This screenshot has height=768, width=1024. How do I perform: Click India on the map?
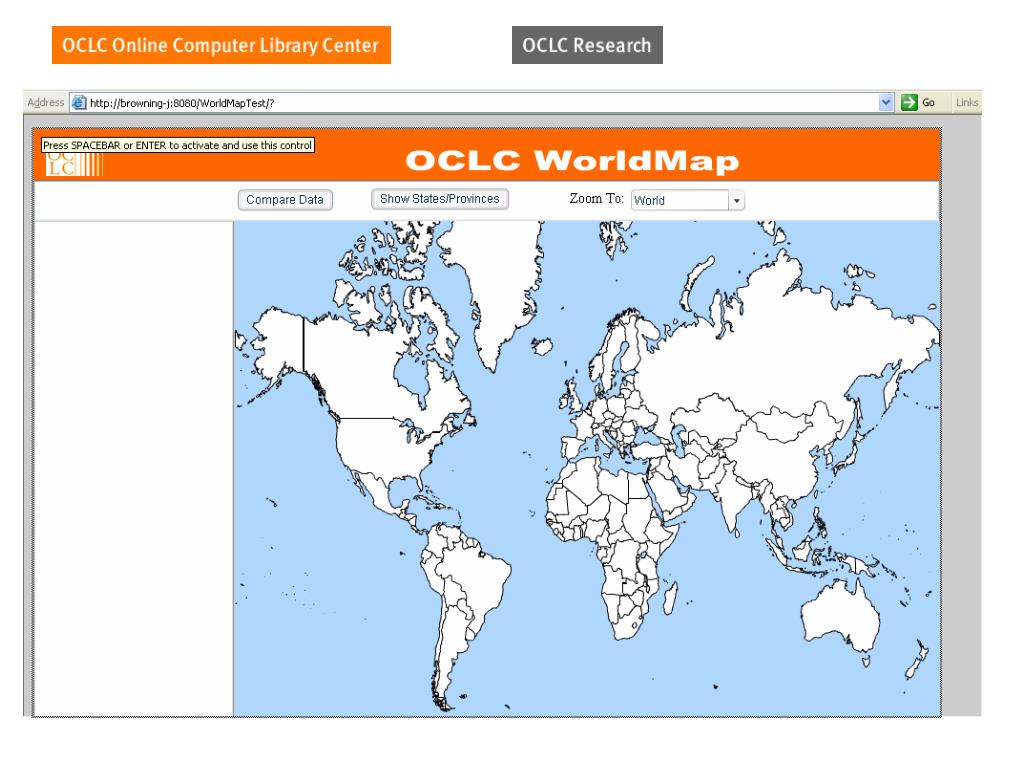(x=735, y=503)
